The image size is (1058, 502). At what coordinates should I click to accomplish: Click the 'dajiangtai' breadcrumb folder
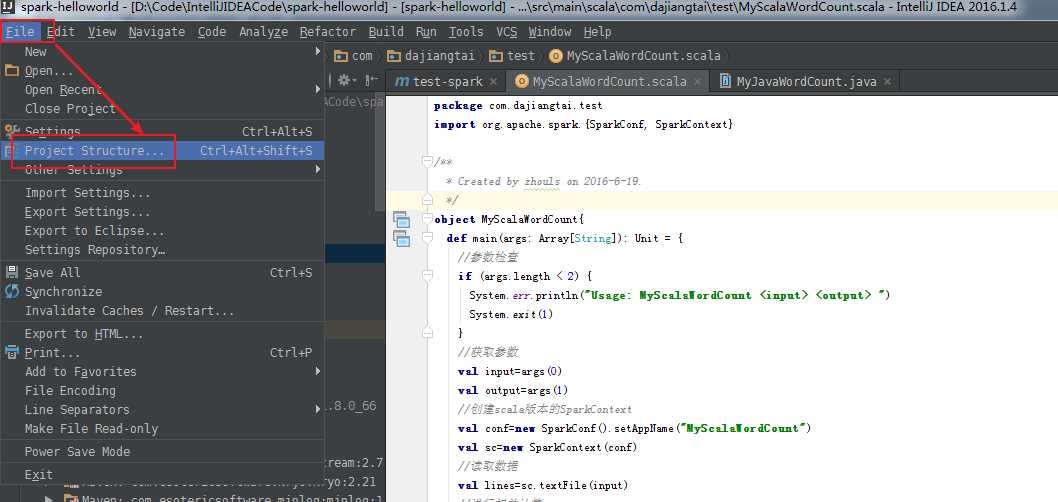point(430,56)
